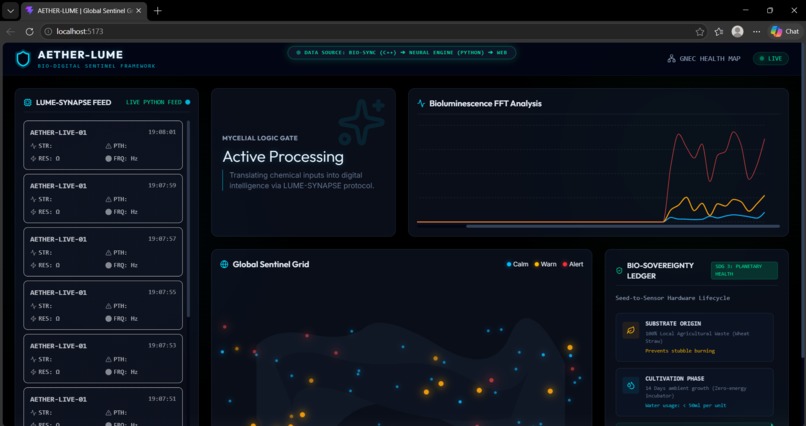Image resolution: width=806 pixels, height=426 pixels.
Task: Open the Cultivation Phase card
Action: pos(694,392)
